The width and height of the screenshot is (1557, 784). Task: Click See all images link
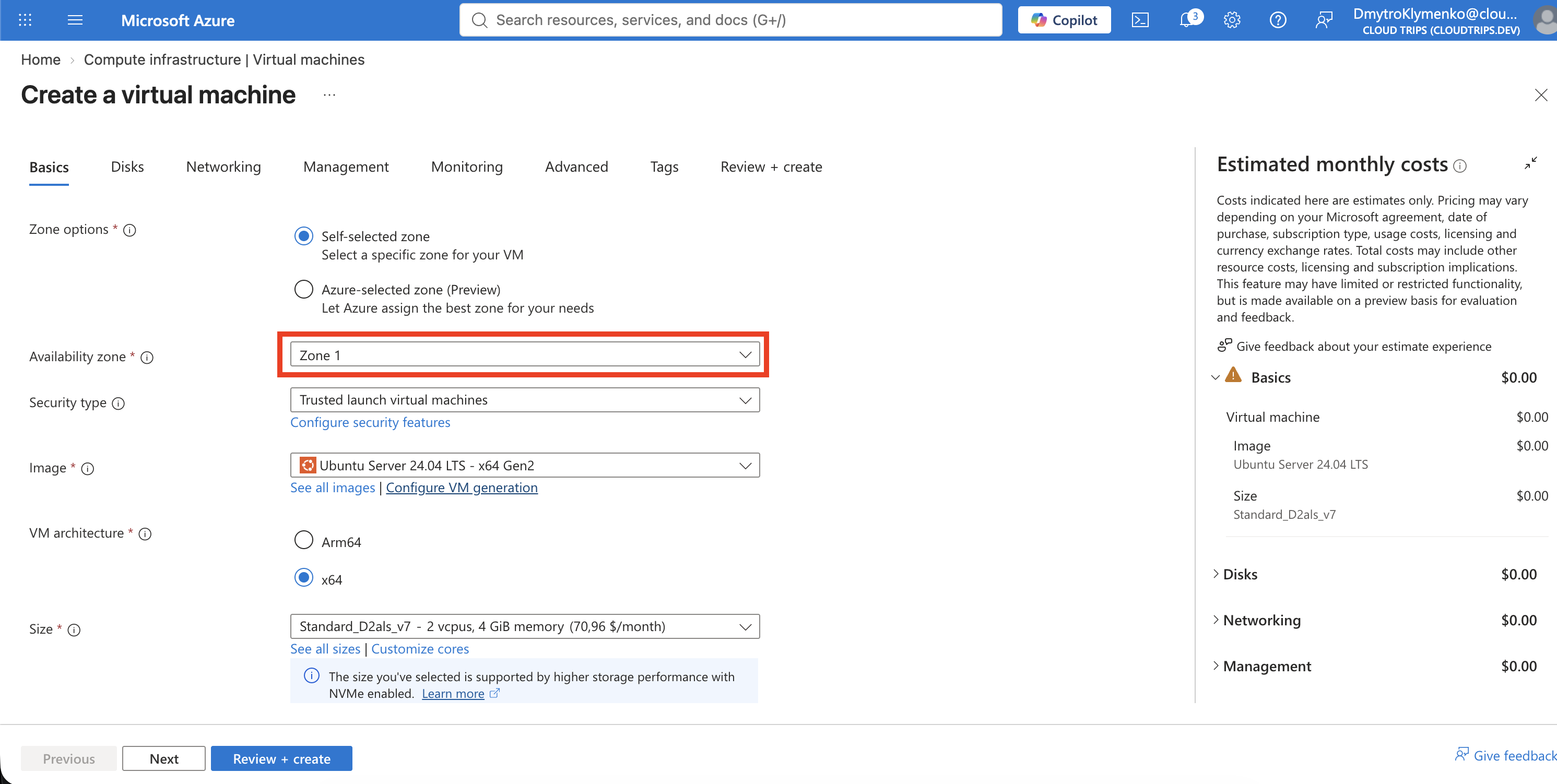tap(333, 488)
